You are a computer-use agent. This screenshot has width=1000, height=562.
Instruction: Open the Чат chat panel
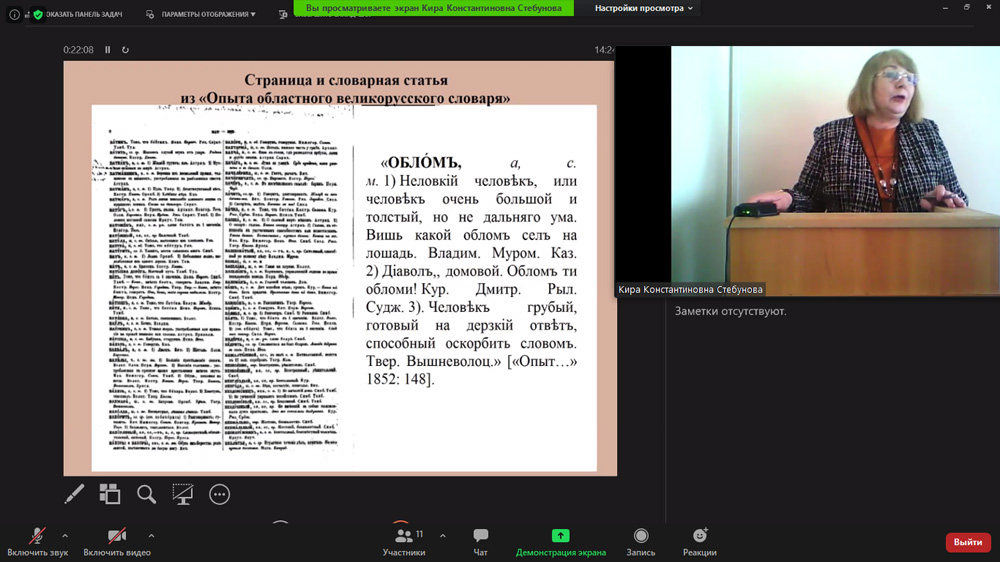[x=480, y=542]
